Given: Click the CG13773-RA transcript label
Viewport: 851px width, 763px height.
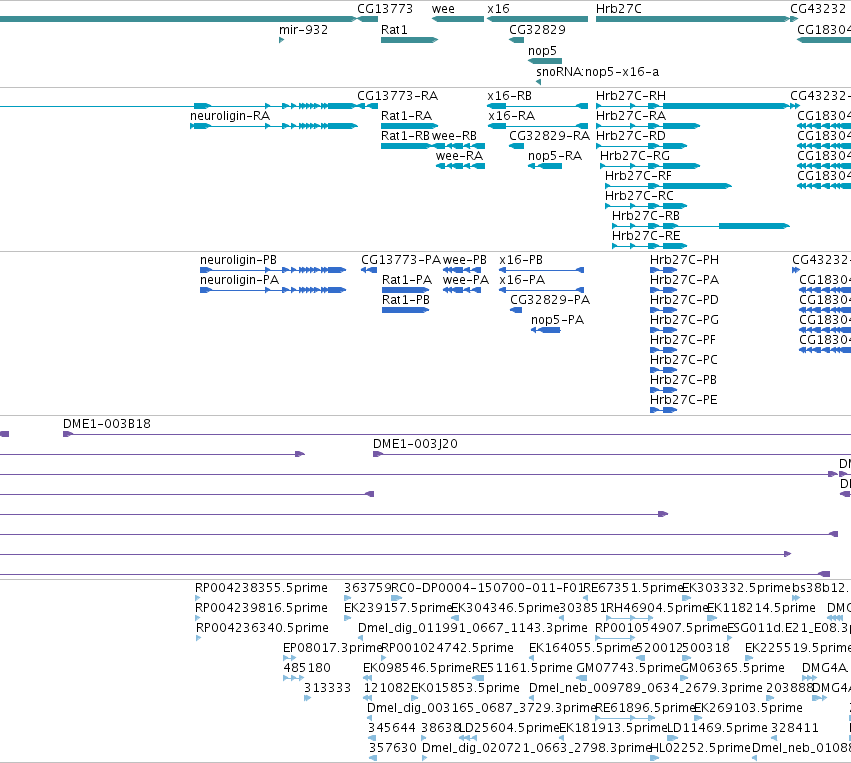Looking at the screenshot, I should 397,96.
